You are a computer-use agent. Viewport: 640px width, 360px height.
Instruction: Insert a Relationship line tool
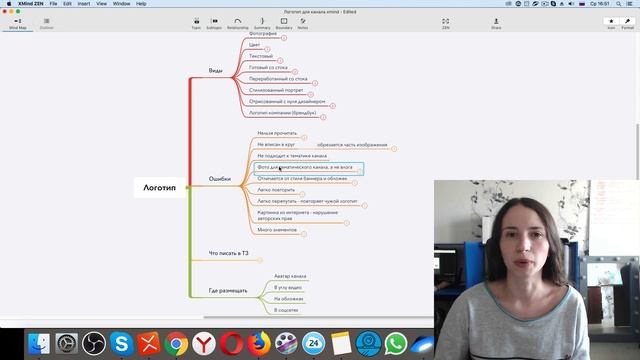coord(238,24)
